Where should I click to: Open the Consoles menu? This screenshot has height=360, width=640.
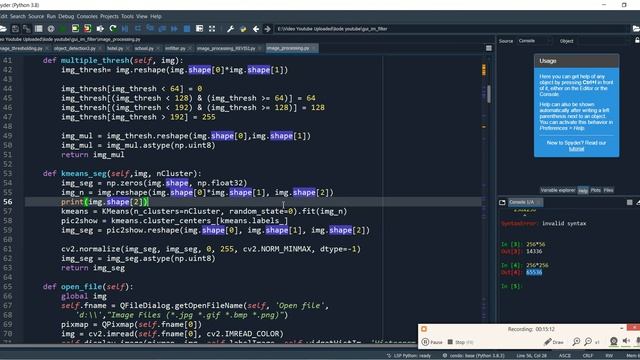pyautogui.click(x=87, y=16)
